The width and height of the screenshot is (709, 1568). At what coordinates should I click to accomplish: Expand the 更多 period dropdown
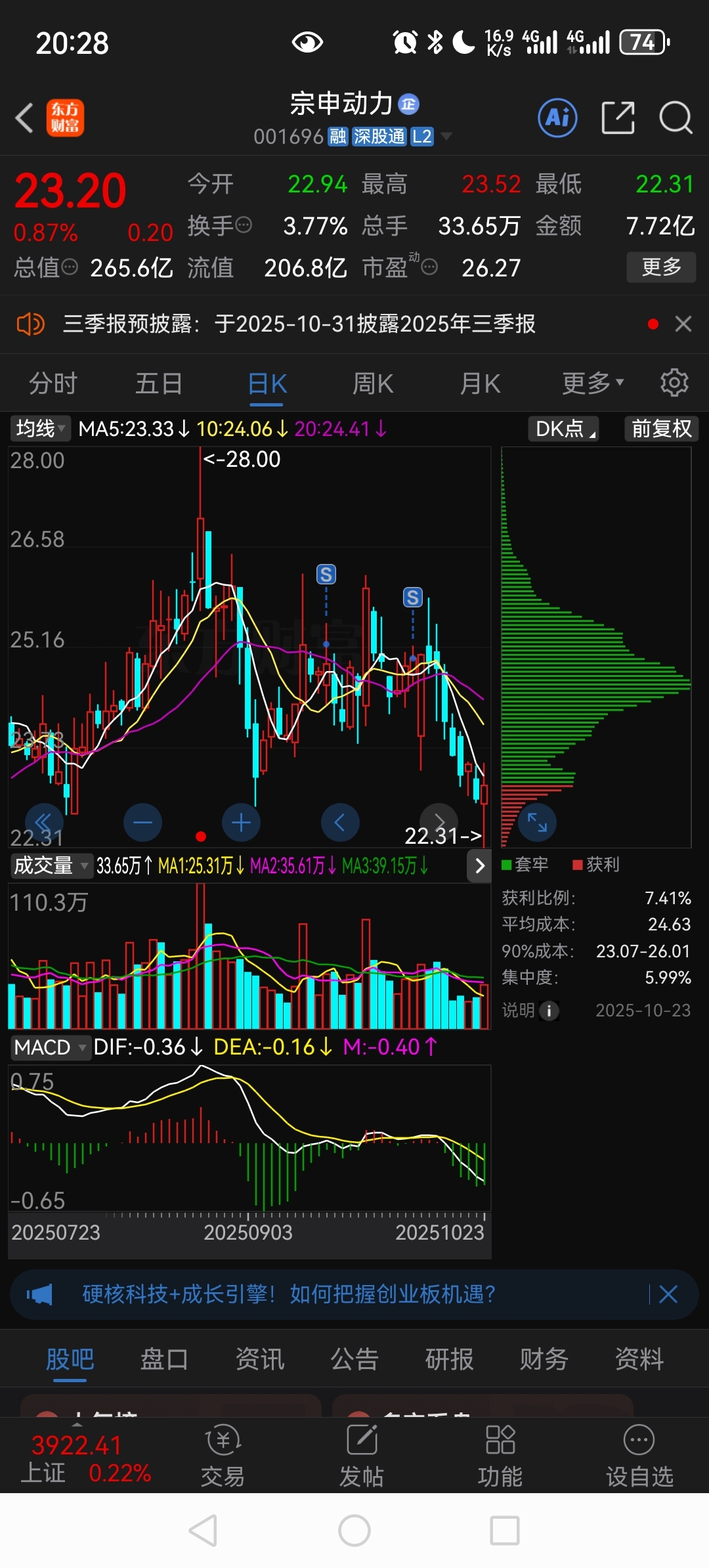click(593, 382)
